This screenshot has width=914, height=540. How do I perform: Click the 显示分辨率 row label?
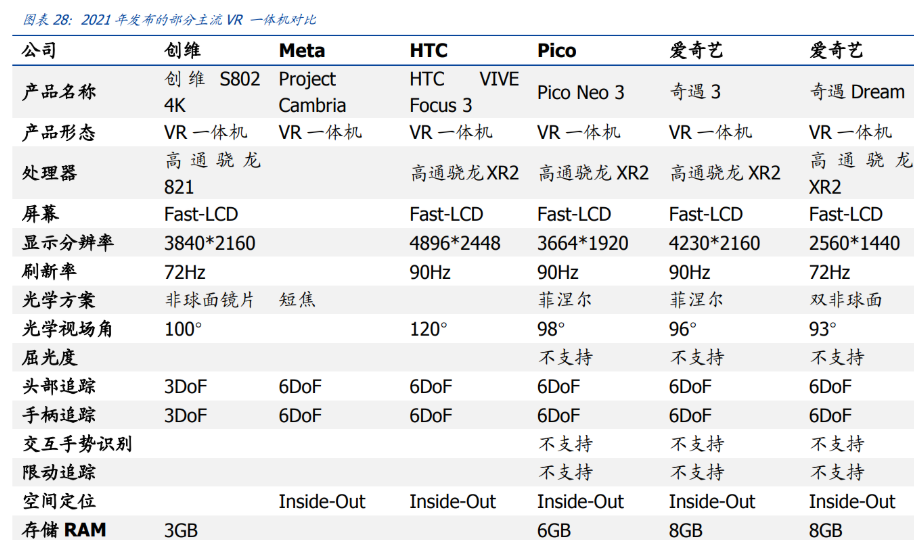click(68, 243)
